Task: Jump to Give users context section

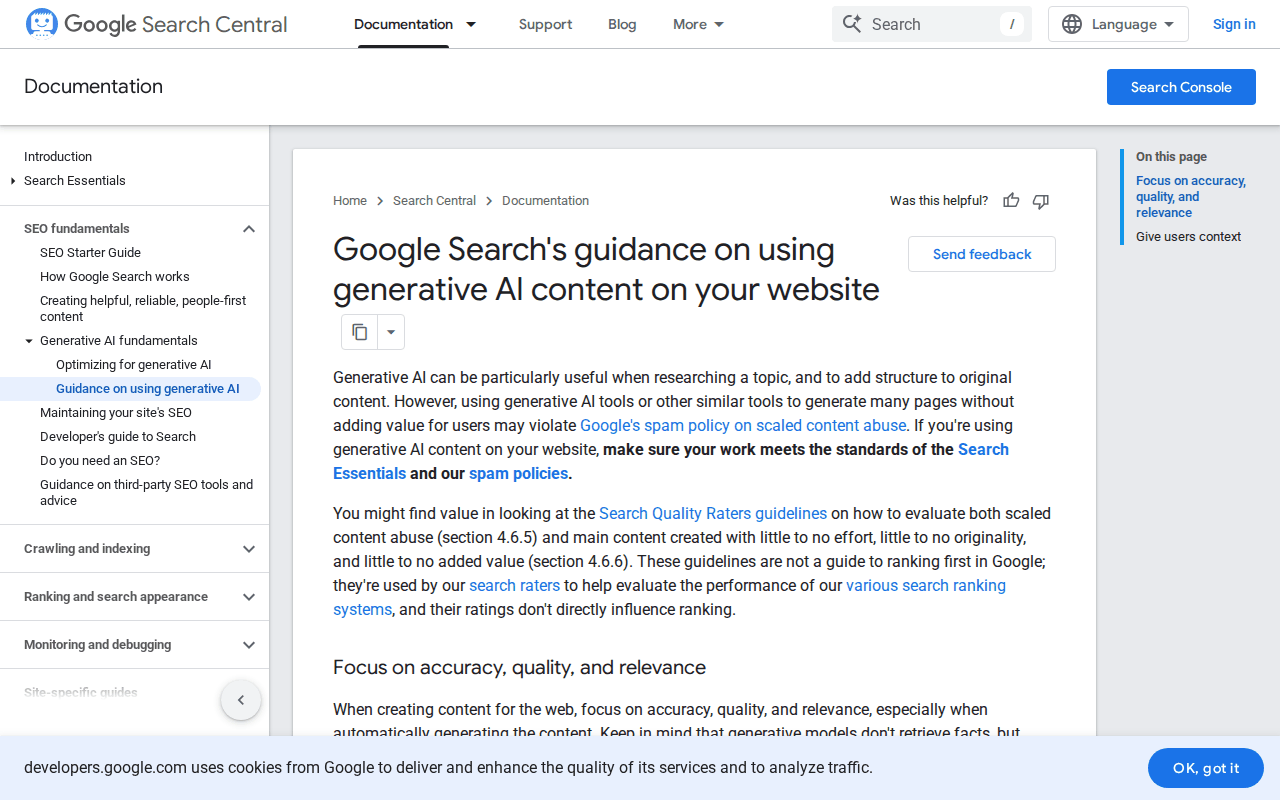Action: (1188, 237)
